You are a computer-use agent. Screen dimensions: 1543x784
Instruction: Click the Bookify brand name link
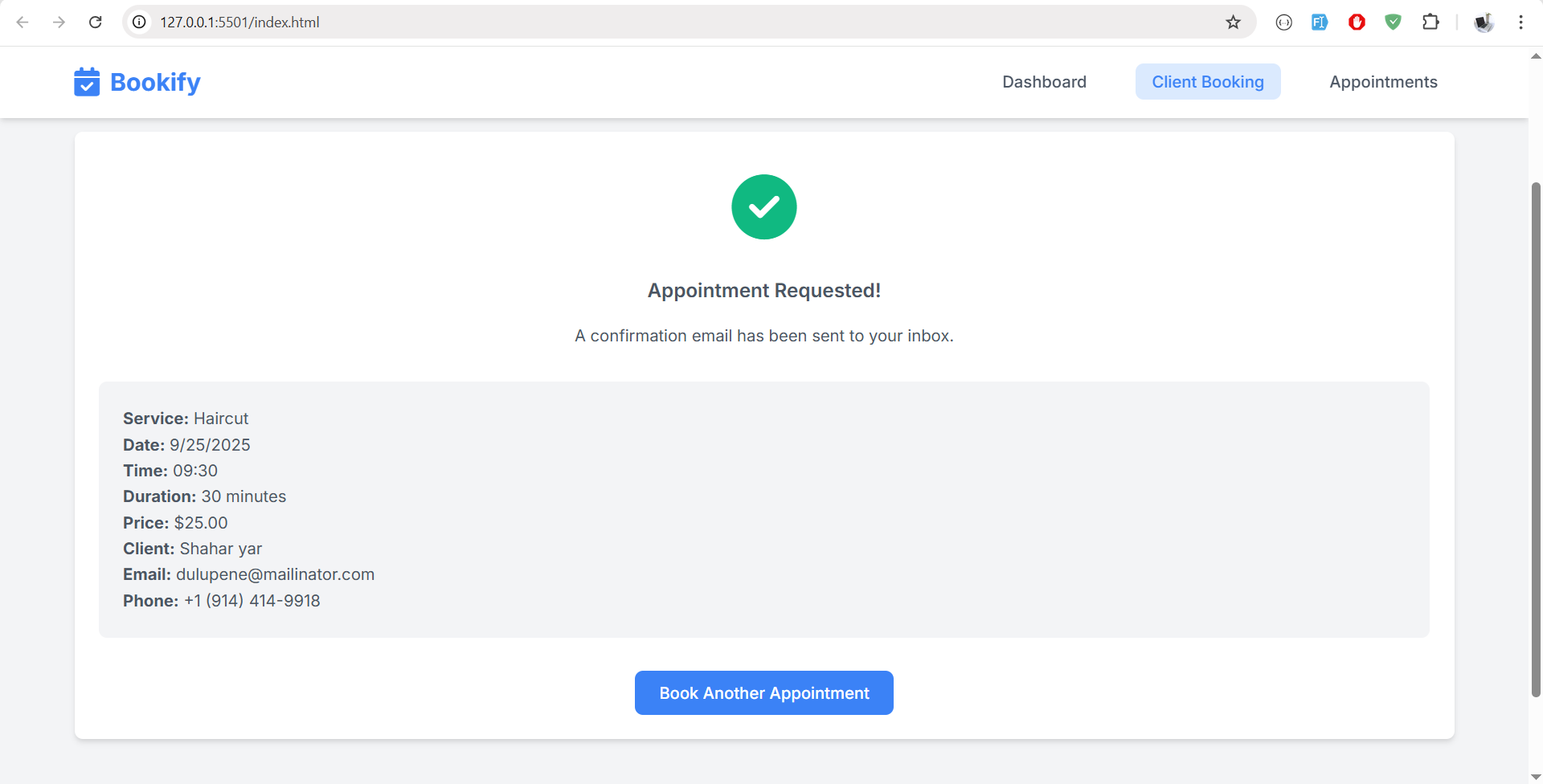[x=155, y=82]
